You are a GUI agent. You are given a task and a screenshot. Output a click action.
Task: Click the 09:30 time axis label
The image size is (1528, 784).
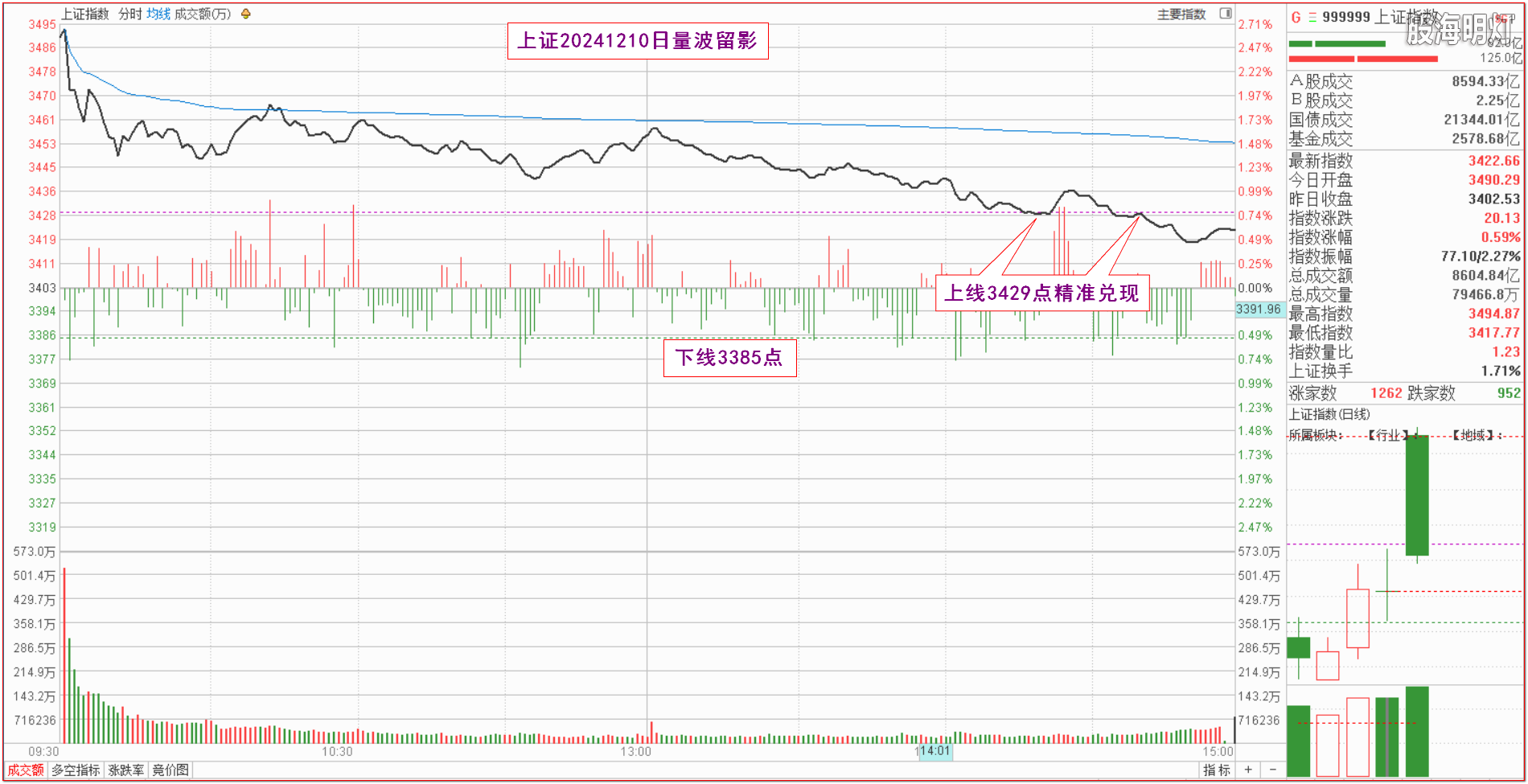[43, 751]
